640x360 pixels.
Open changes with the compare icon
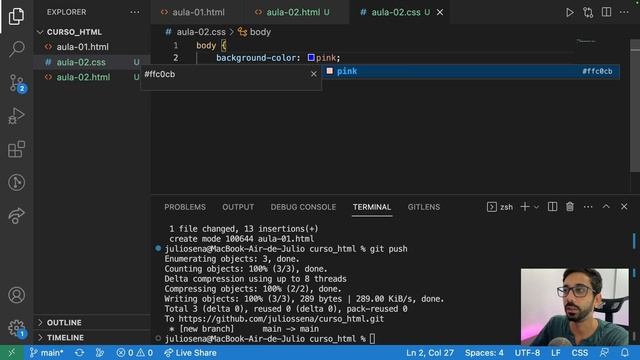pos(588,12)
